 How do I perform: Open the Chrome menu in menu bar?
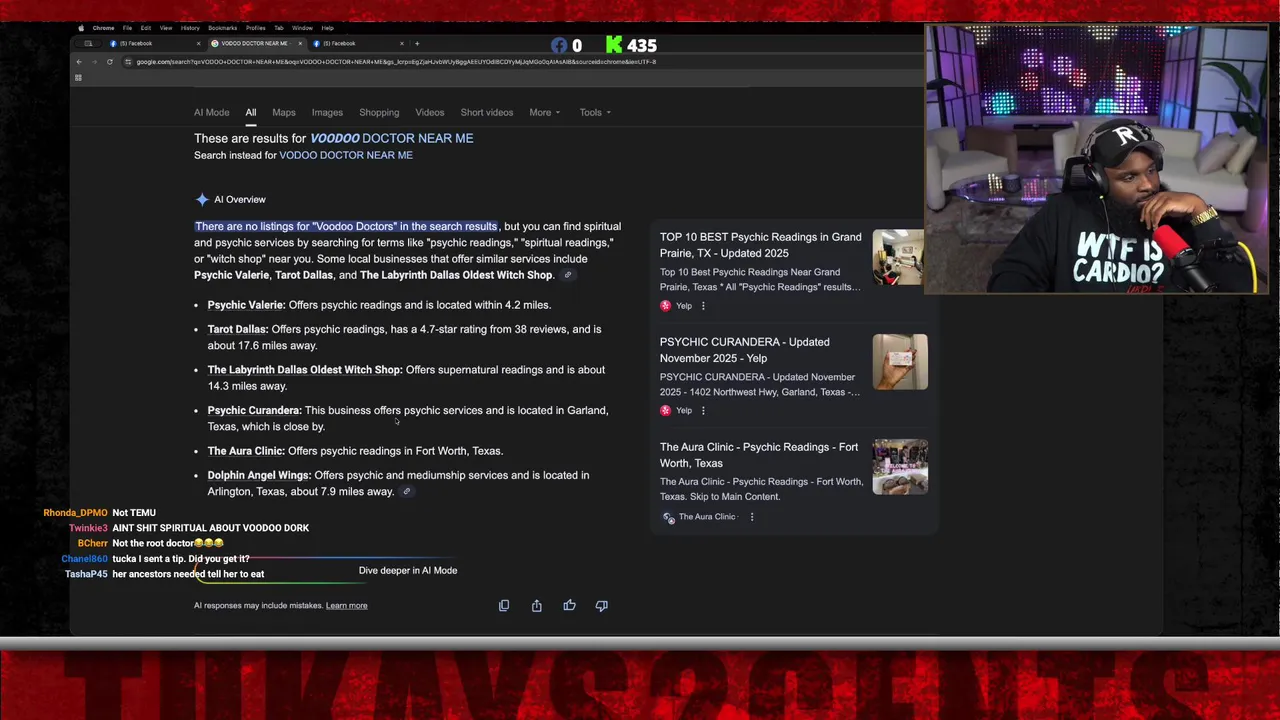[103, 28]
